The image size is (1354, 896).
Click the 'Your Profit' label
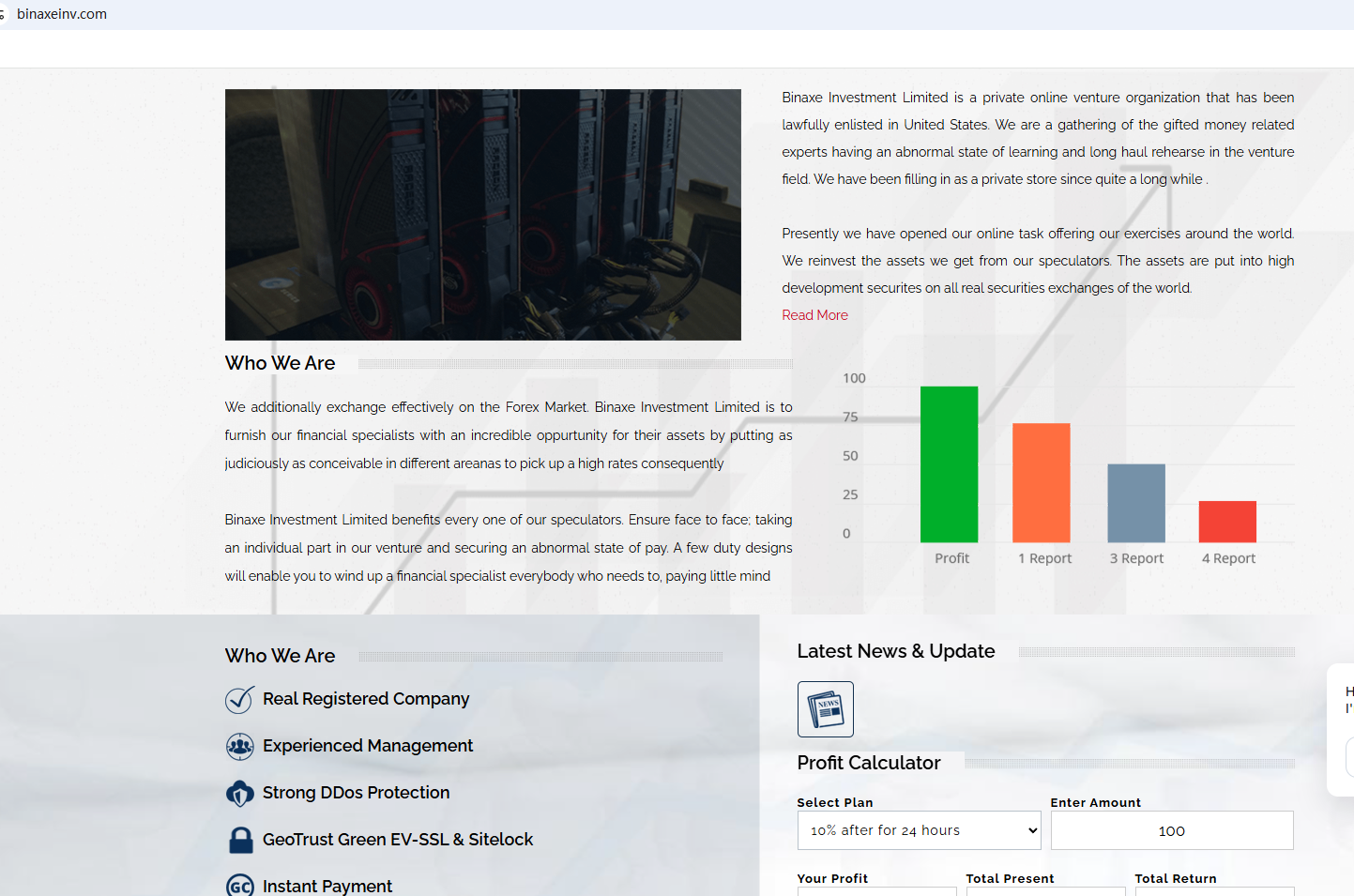coord(832,878)
